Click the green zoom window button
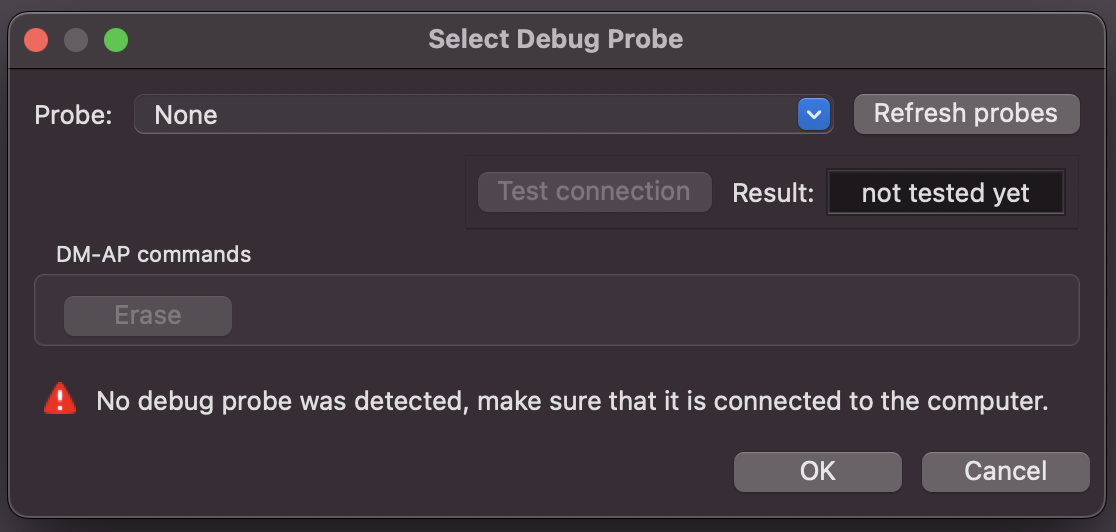The image size is (1116, 532). pos(116,40)
